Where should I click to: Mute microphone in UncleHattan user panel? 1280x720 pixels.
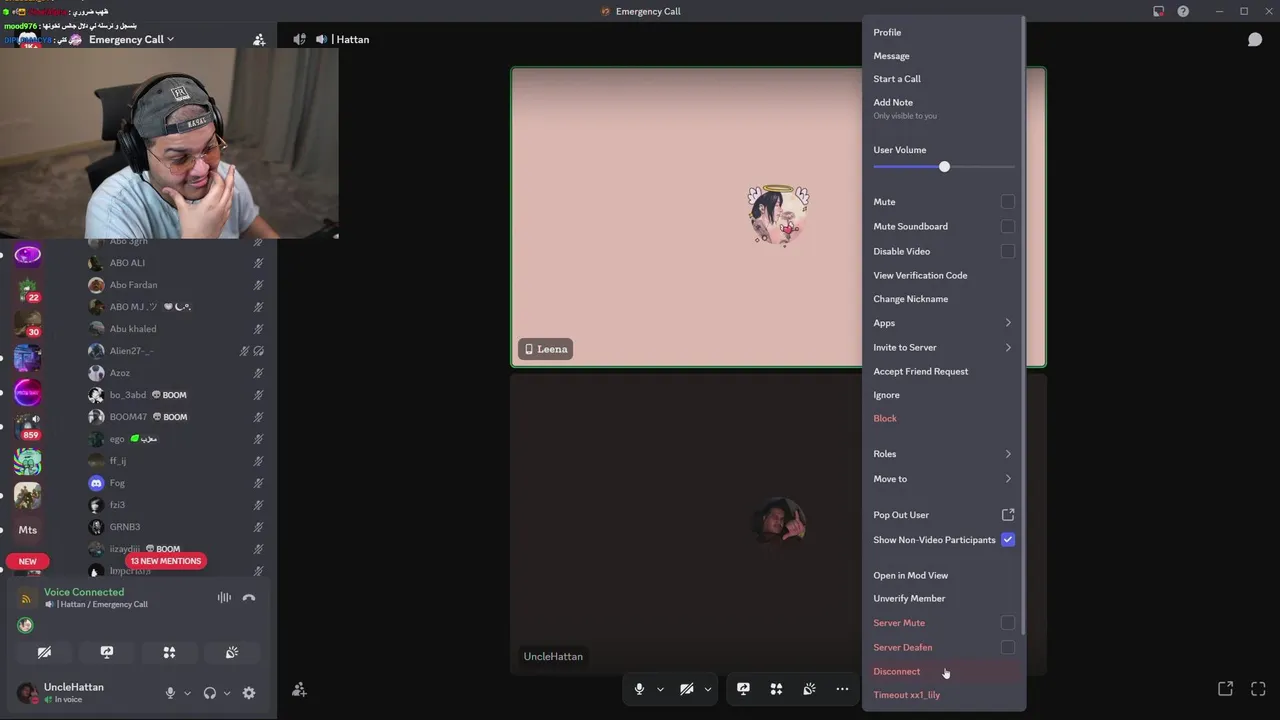[170, 693]
